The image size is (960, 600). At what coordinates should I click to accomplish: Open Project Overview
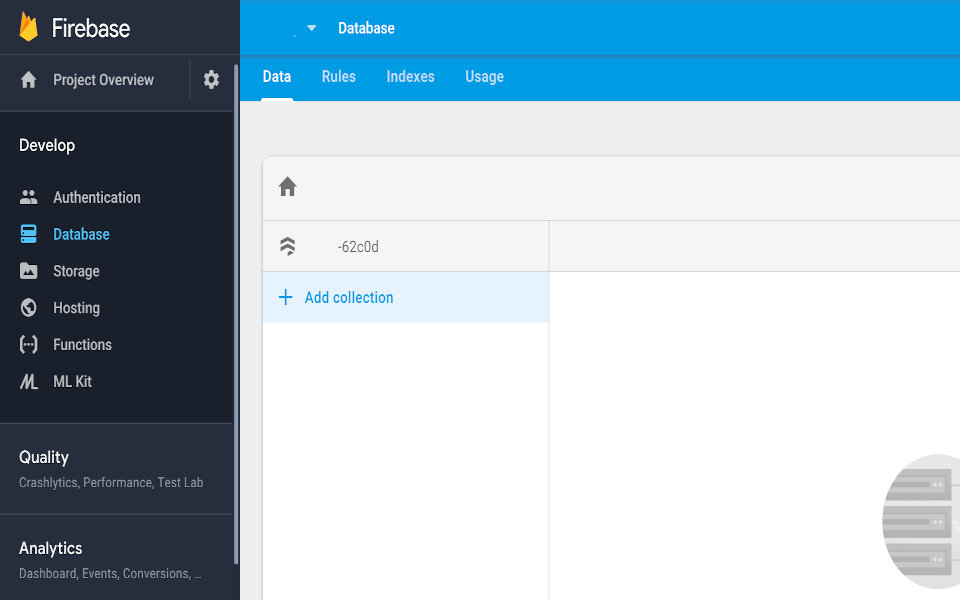coord(103,80)
